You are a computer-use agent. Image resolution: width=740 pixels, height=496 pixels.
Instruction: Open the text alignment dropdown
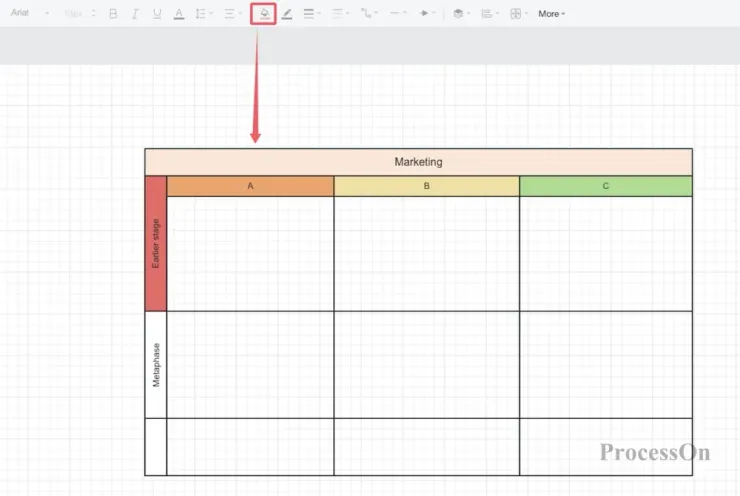point(233,14)
